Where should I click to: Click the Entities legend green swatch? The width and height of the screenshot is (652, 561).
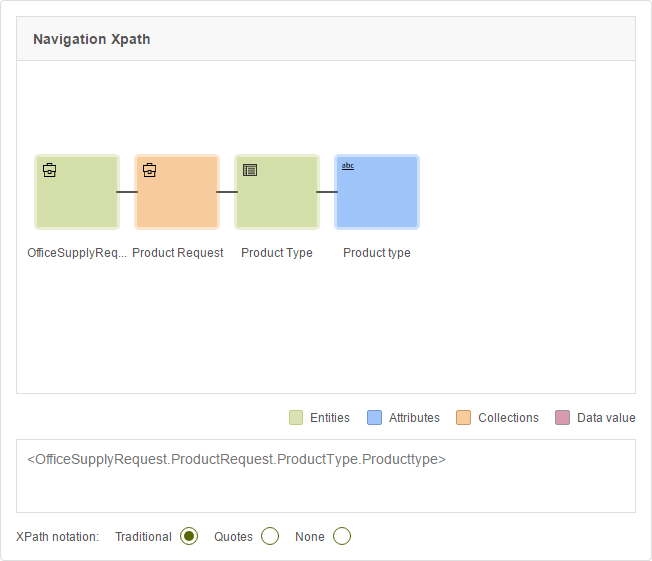[296, 418]
